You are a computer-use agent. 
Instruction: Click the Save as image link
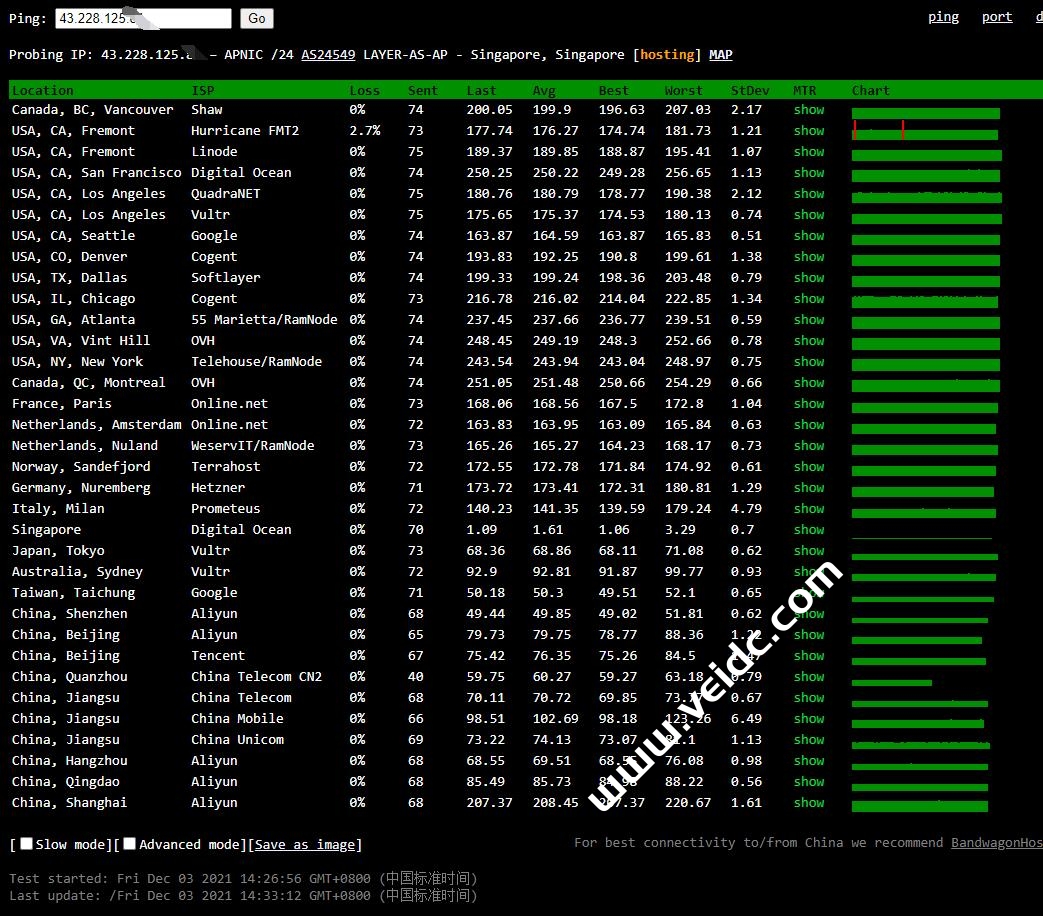pyautogui.click(x=305, y=844)
